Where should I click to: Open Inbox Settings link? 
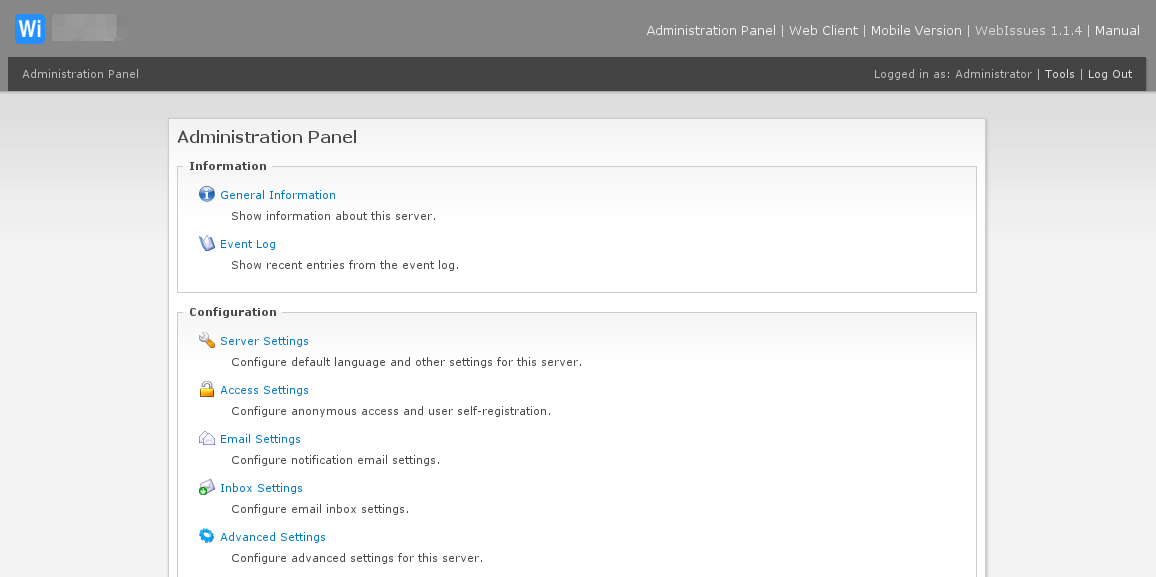coord(261,488)
